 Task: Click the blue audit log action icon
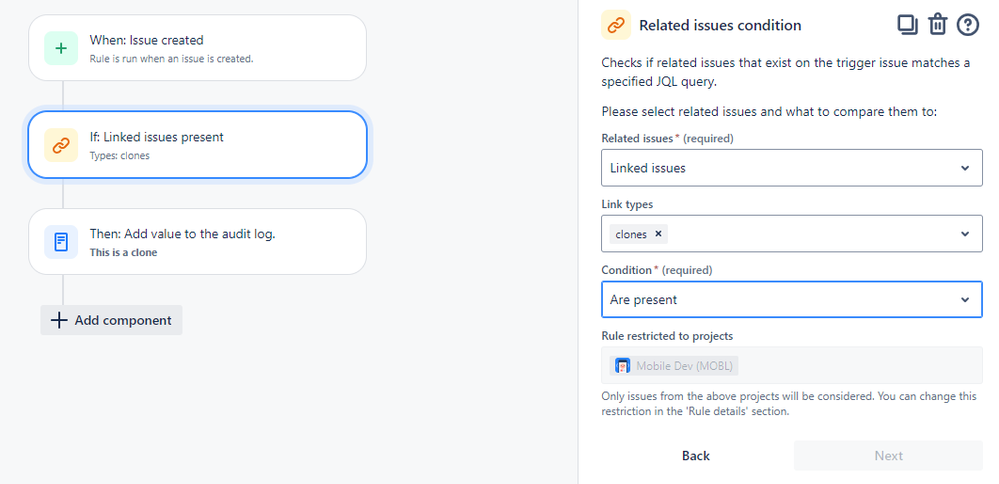pyautogui.click(x=61, y=242)
